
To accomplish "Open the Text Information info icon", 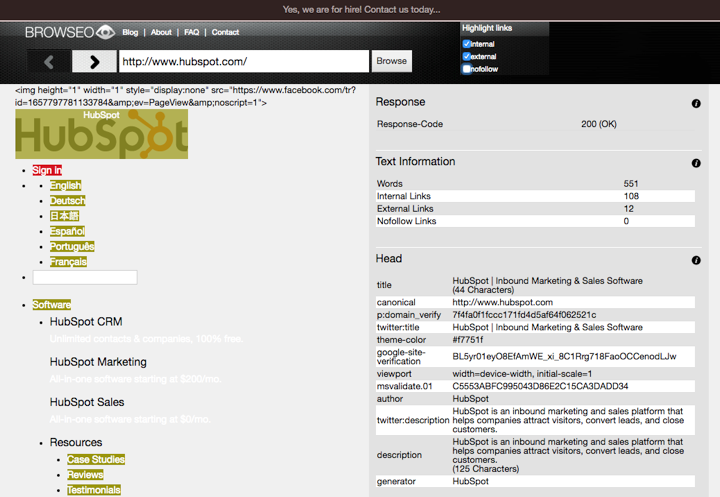I will point(696,163).
